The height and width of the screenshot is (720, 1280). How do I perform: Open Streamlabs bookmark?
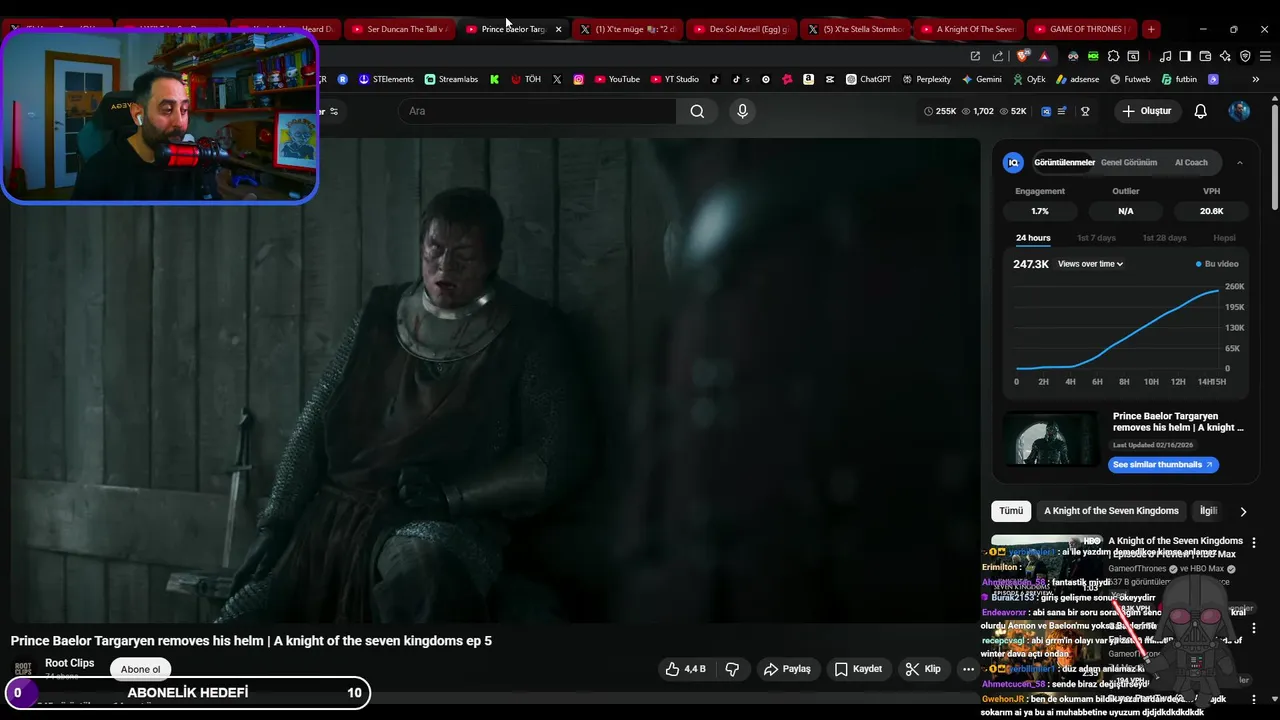click(x=451, y=79)
